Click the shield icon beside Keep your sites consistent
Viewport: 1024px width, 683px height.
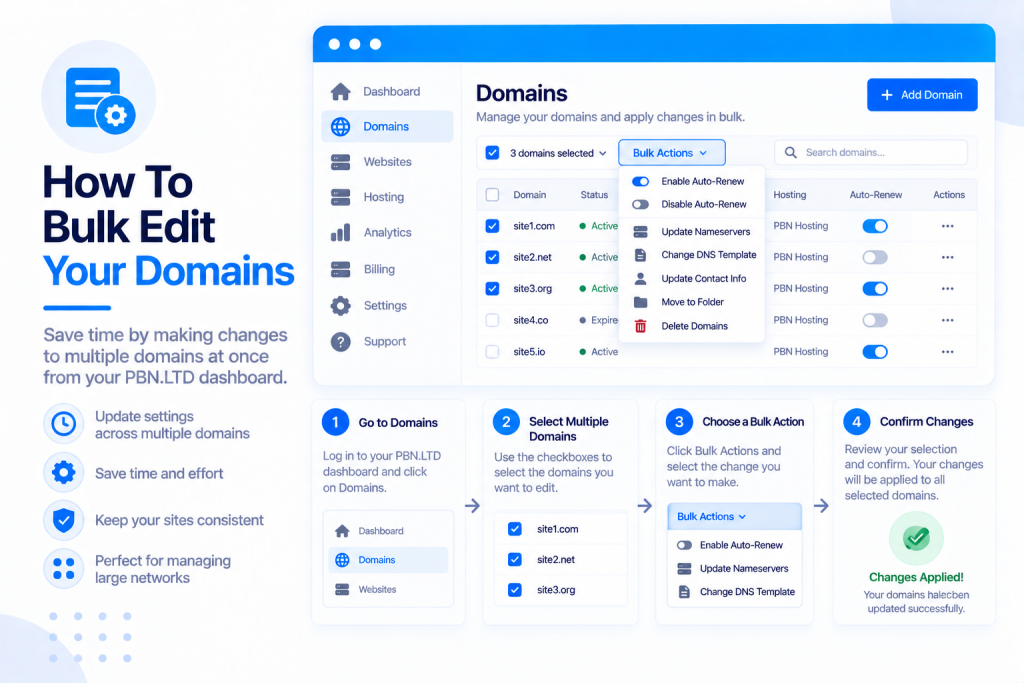63,520
